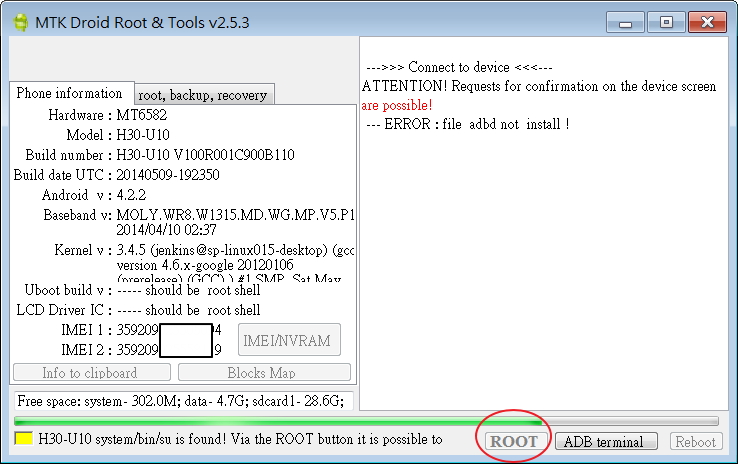Click the IMEI 1 value 359209
The width and height of the screenshot is (738, 464).
pos(137,330)
